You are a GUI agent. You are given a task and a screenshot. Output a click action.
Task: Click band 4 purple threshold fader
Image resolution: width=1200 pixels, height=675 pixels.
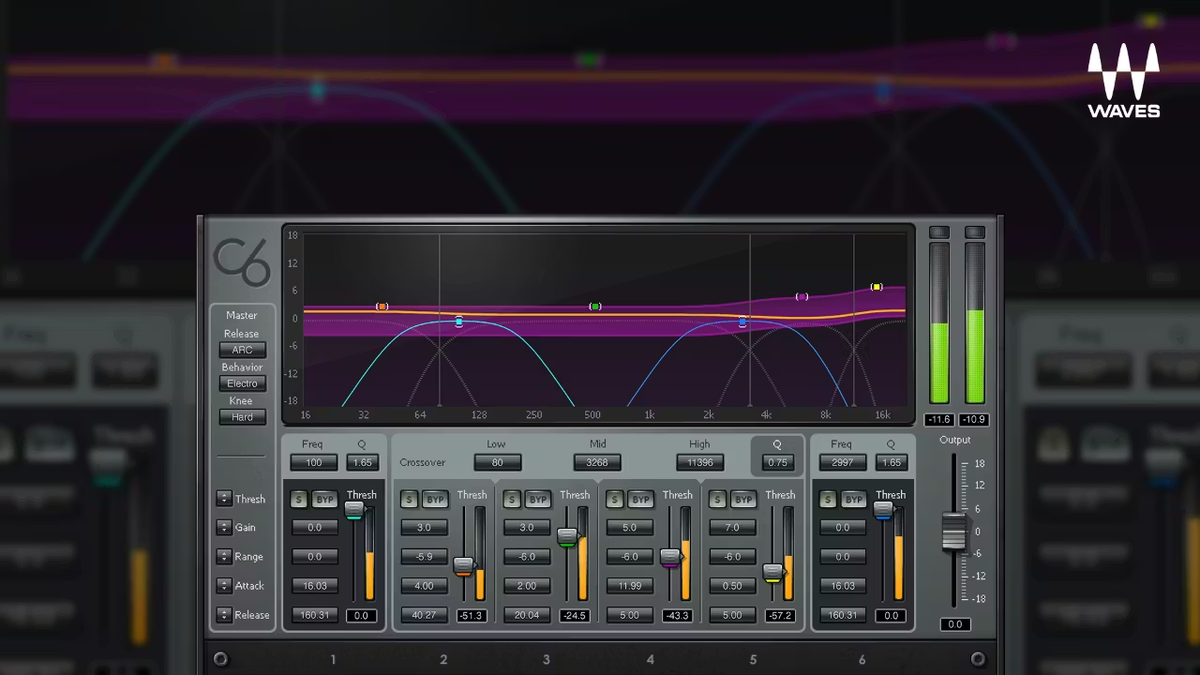pyautogui.click(x=670, y=559)
